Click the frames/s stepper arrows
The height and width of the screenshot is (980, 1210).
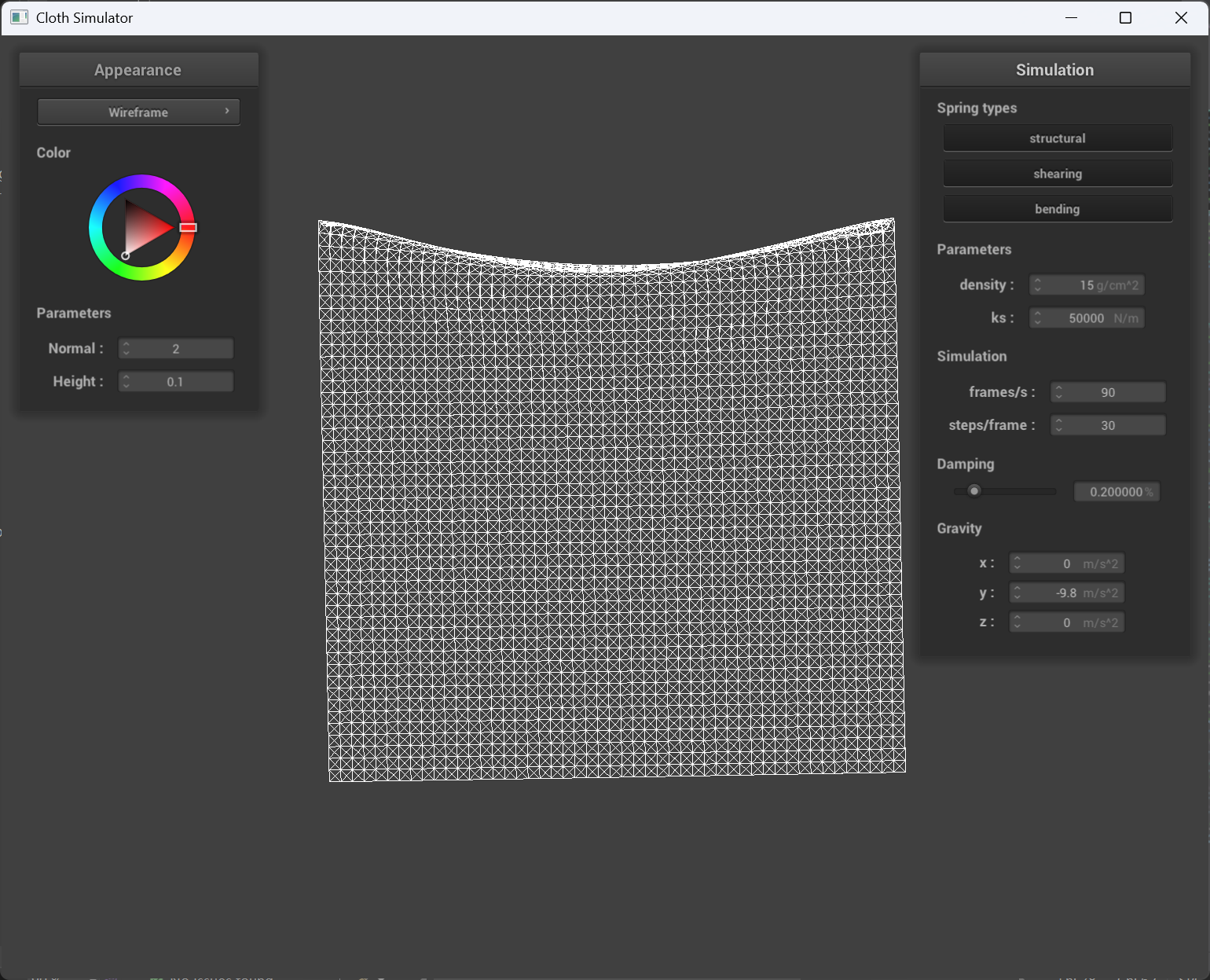1059,392
